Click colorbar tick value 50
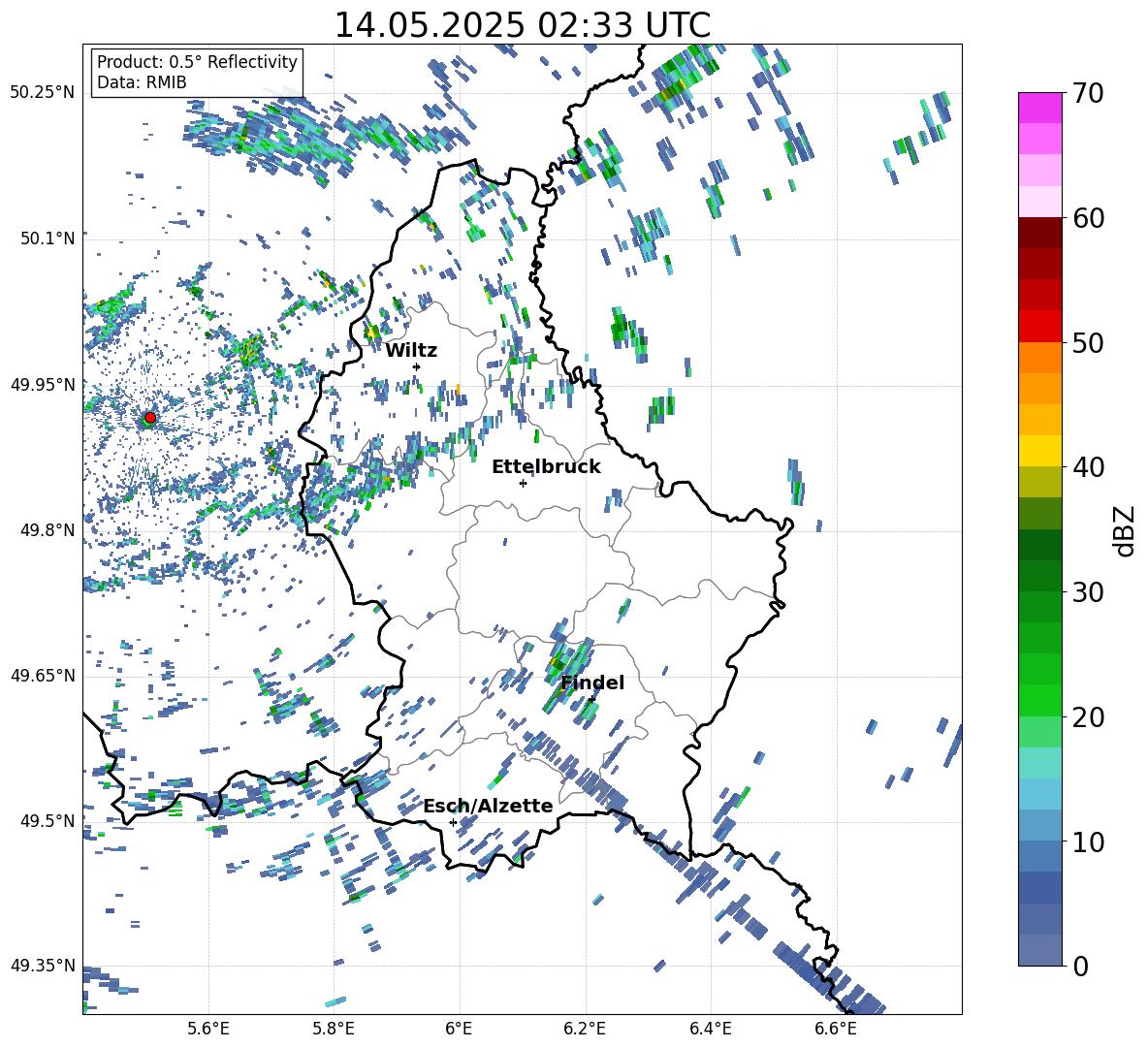The image size is (1148, 1048). click(x=1089, y=342)
